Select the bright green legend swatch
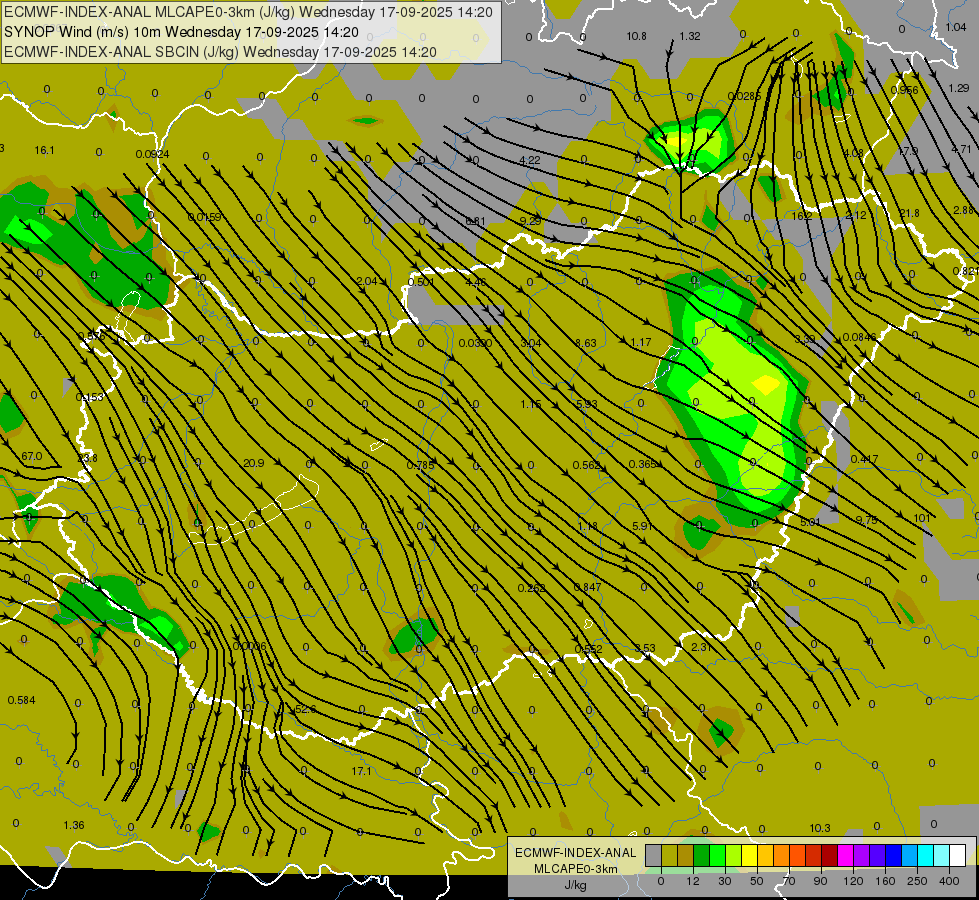Image resolution: width=979 pixels, height=900 pixels. click(717, 856)
